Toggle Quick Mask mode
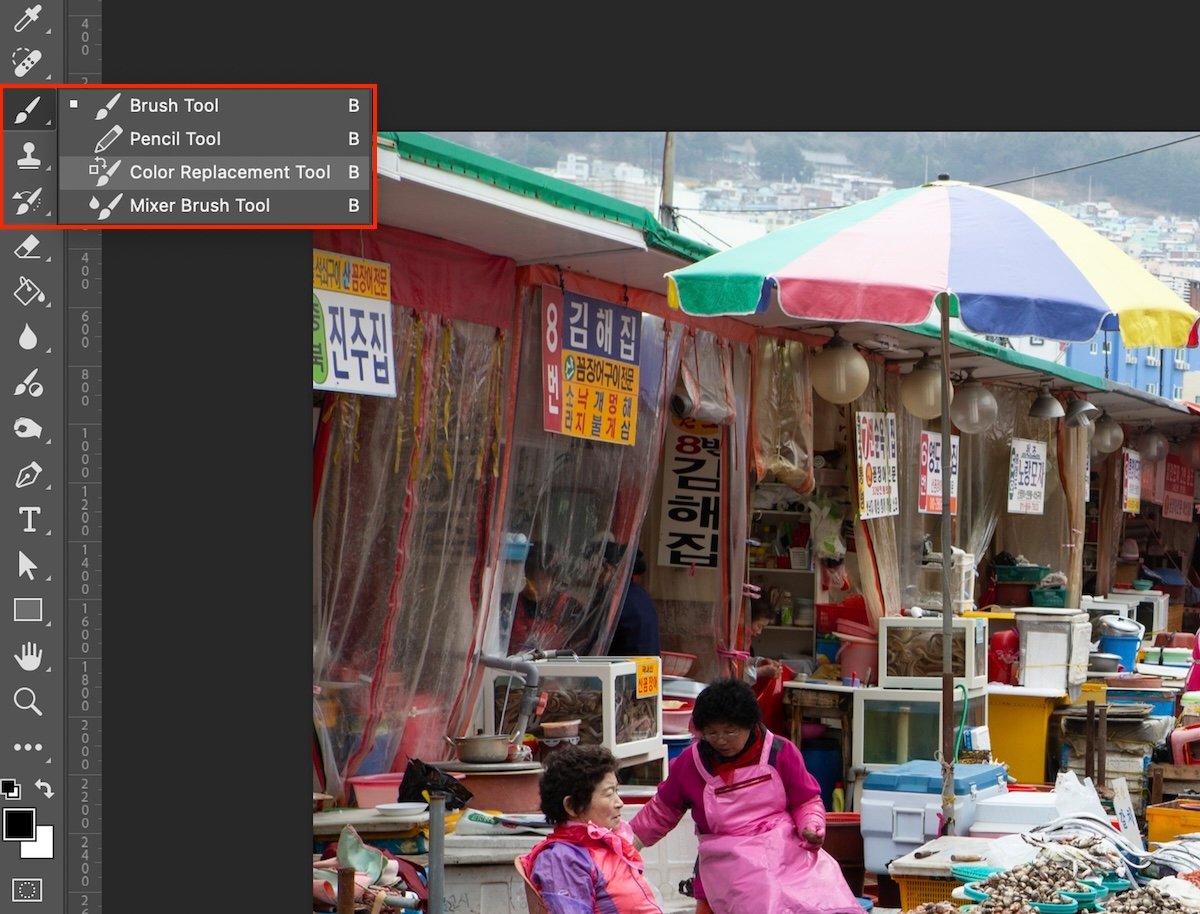The image size is (1200, 914). pos(29,888)
